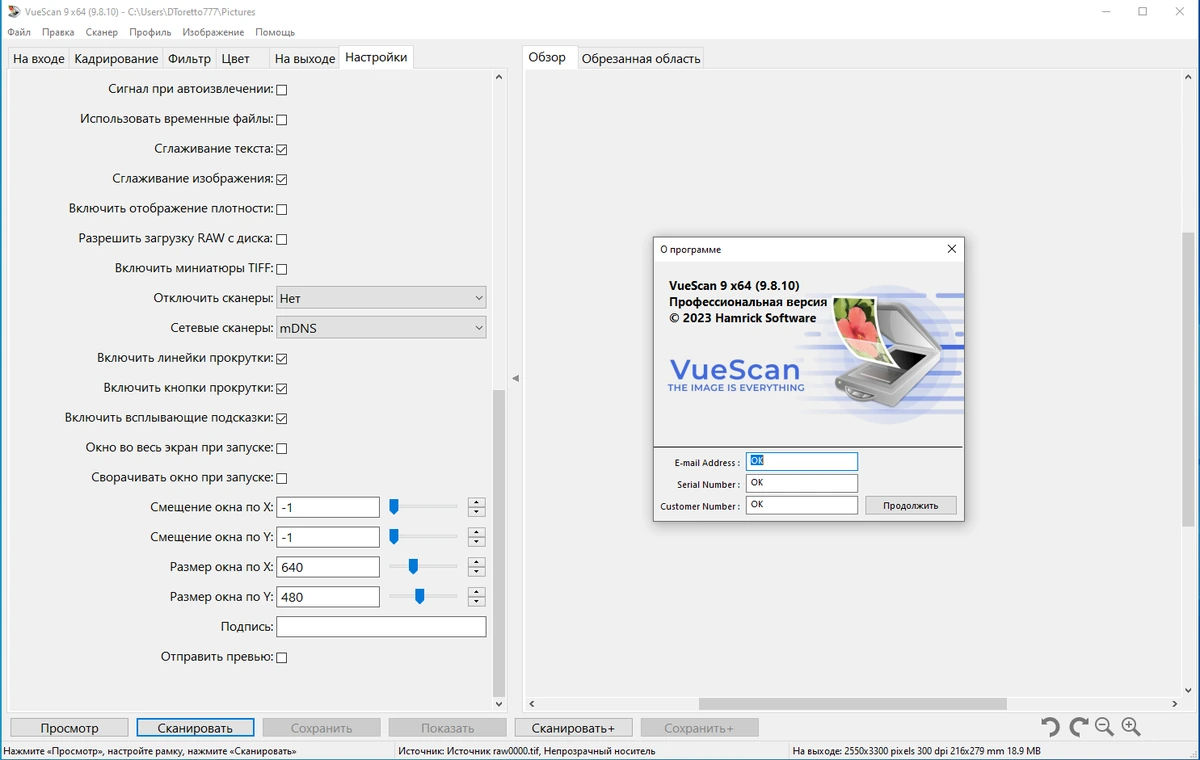Click Продолжить in the about dialog
The image size is (1200, 760).
911,505
